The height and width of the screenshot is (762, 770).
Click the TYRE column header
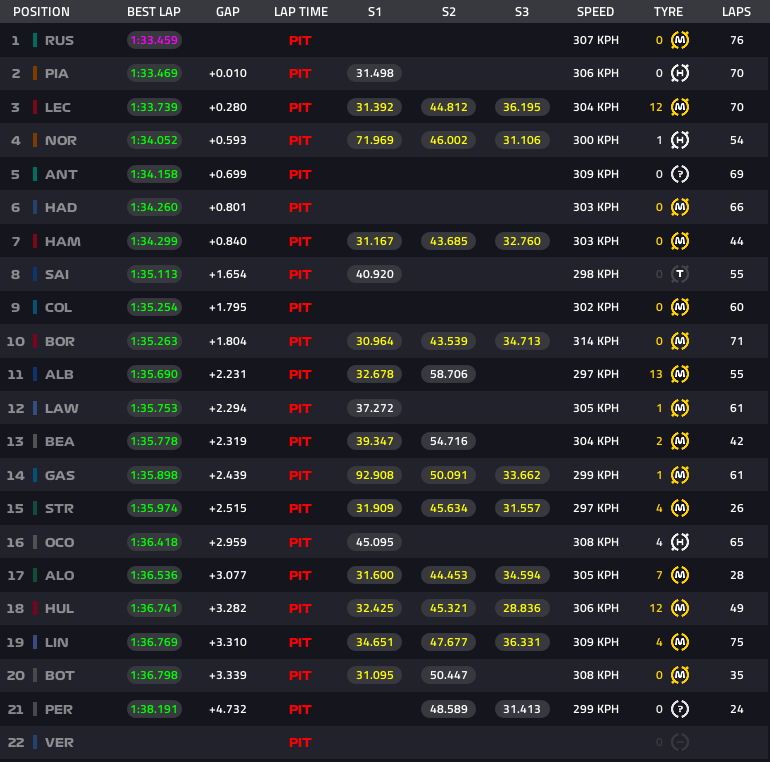pos(668,12)
